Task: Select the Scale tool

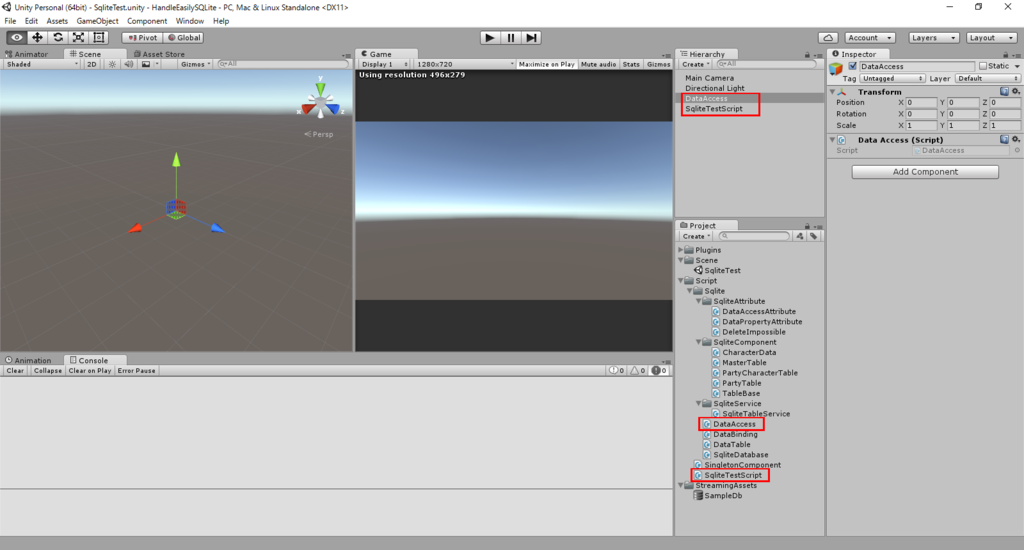Action: click(x=78, y=38)
